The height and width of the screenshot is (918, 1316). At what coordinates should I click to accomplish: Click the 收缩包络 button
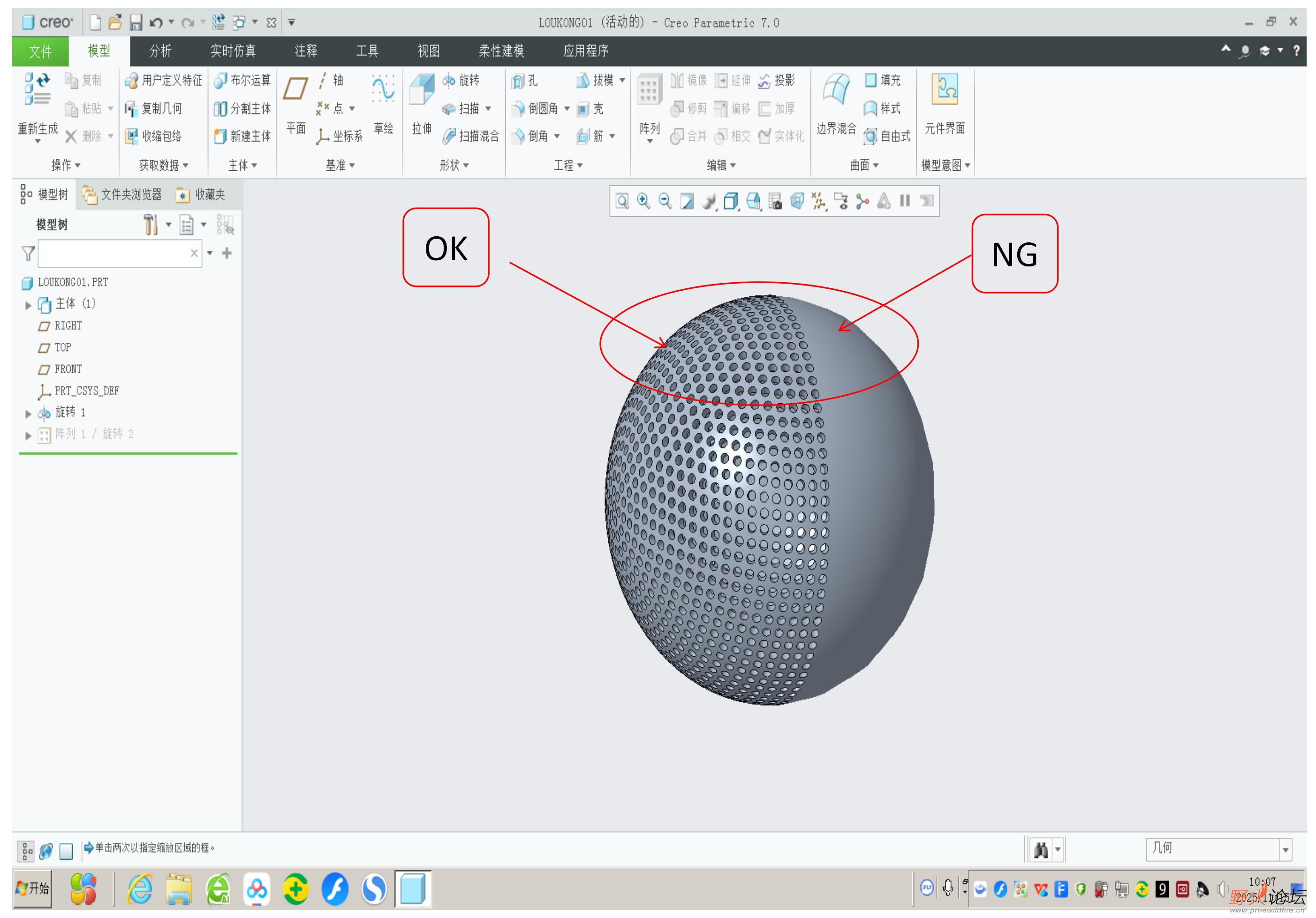click(154, 136)
